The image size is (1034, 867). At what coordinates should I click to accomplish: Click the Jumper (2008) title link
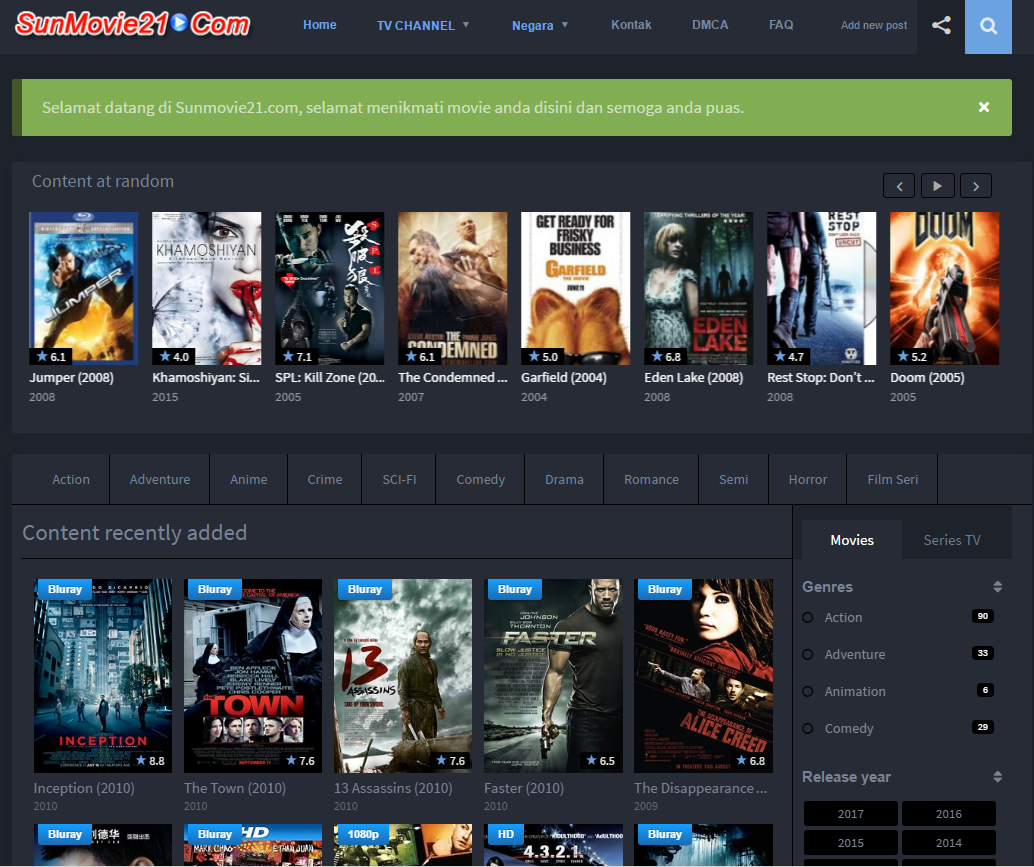tap(71, 378)
